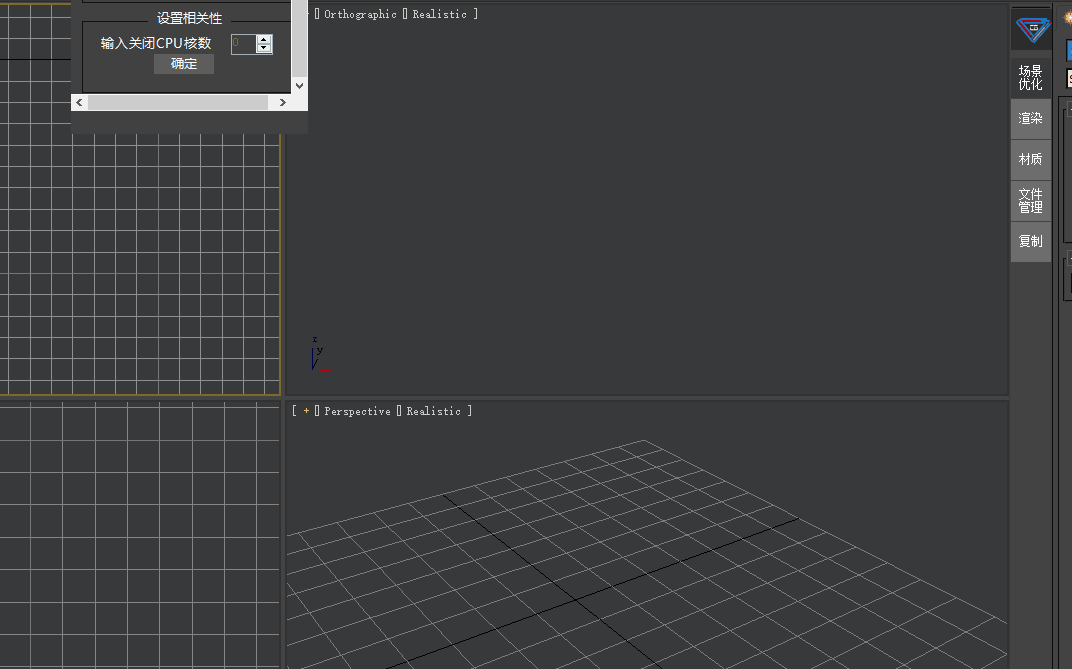Open the Orthographic viewport view menu

click(x=360, y=15)
